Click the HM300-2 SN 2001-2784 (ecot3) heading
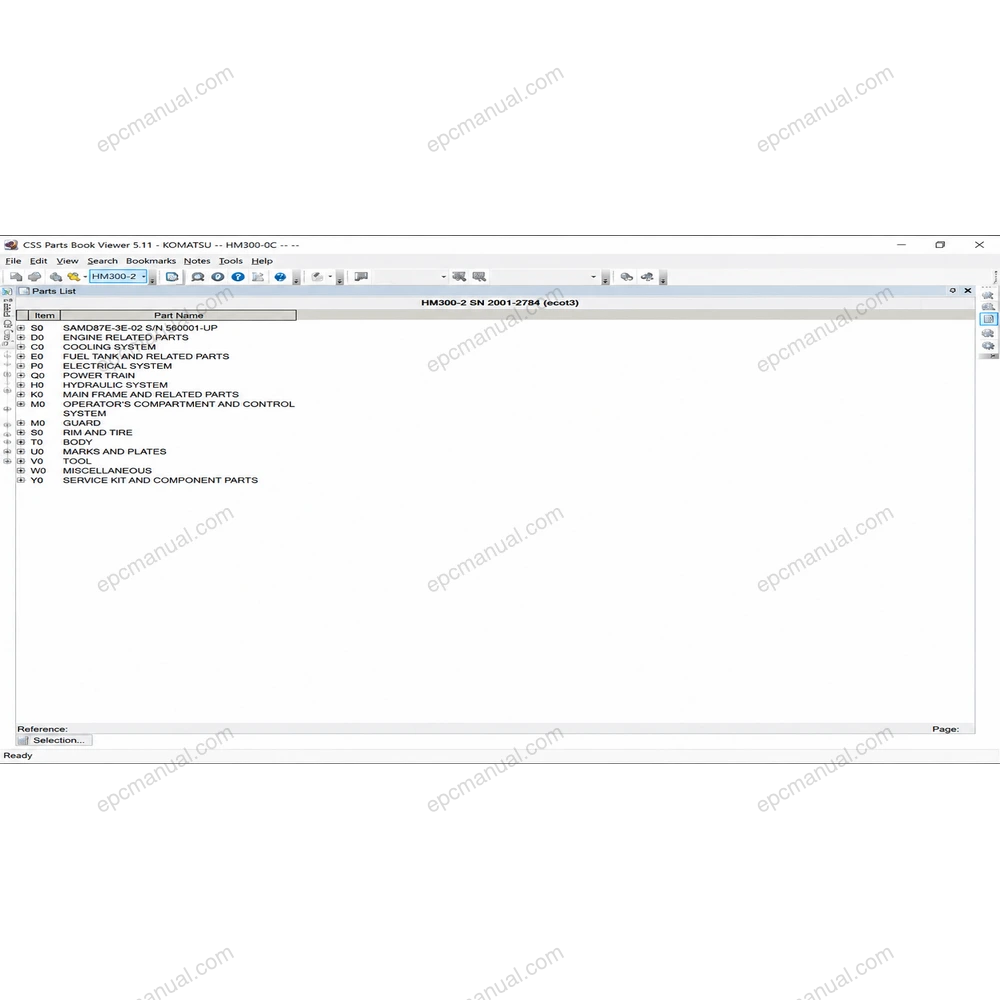 coord(500,303)
